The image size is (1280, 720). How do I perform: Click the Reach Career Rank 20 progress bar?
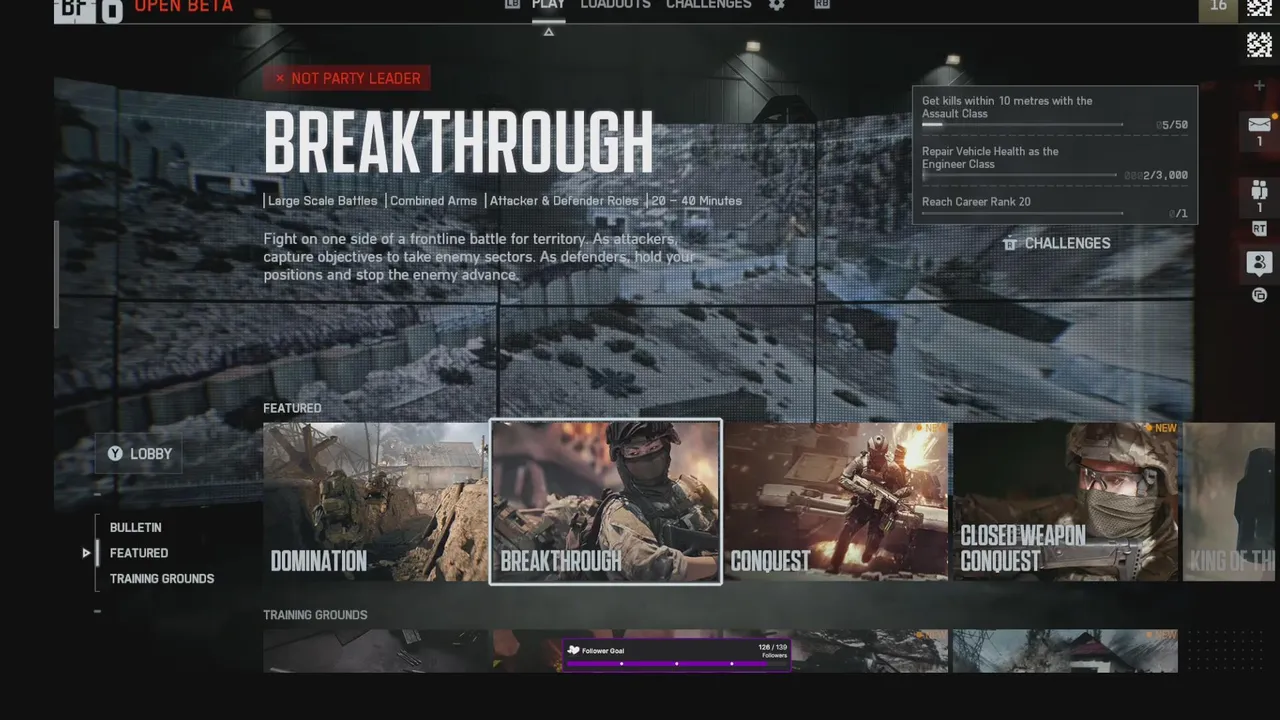[x=1022, y=213]
